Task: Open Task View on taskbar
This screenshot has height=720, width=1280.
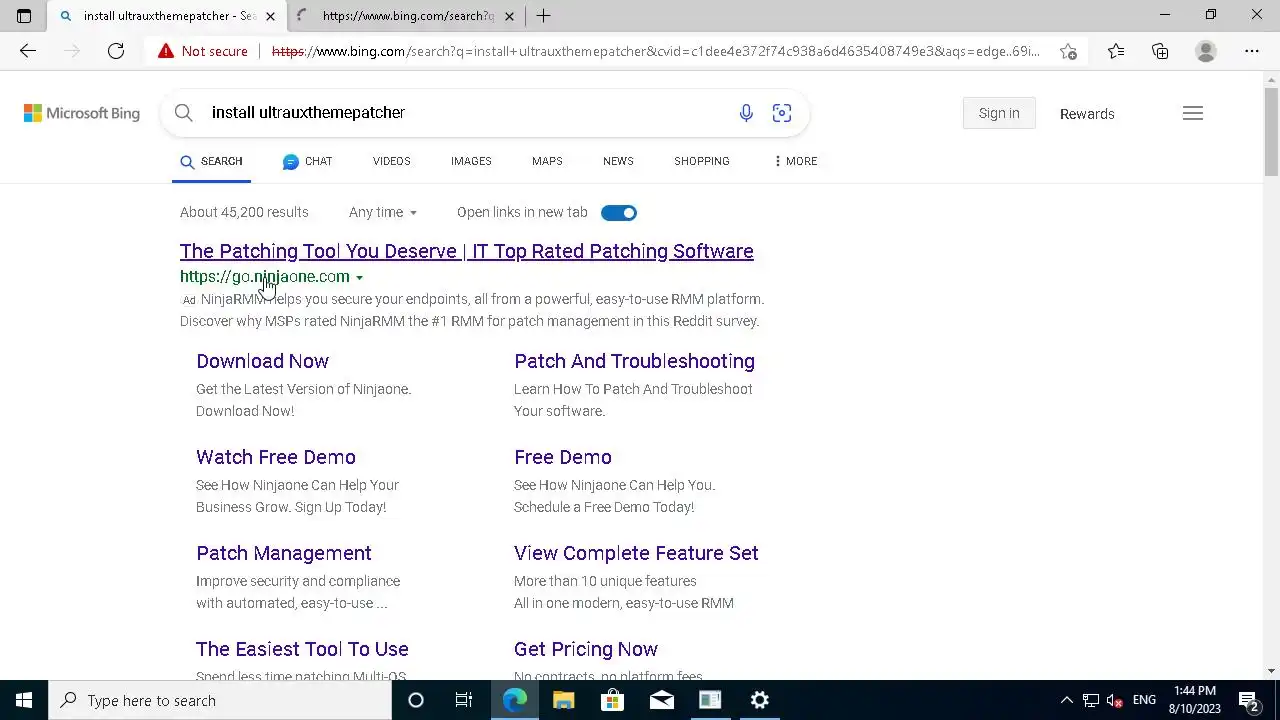Action: pos(464,700)
